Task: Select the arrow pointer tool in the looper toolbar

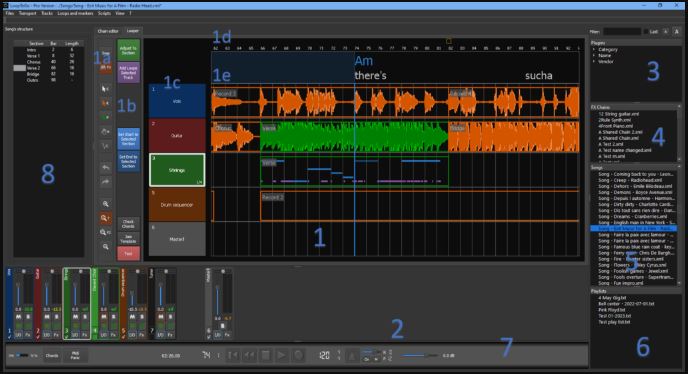Action: 105,89
